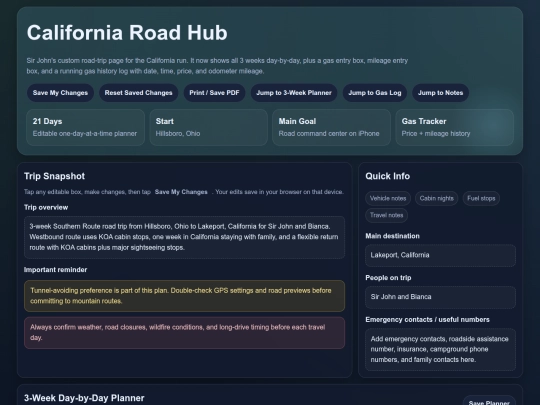Click Save Planner button
Screen dimensions: 540x405
click(x=489, y=402)
